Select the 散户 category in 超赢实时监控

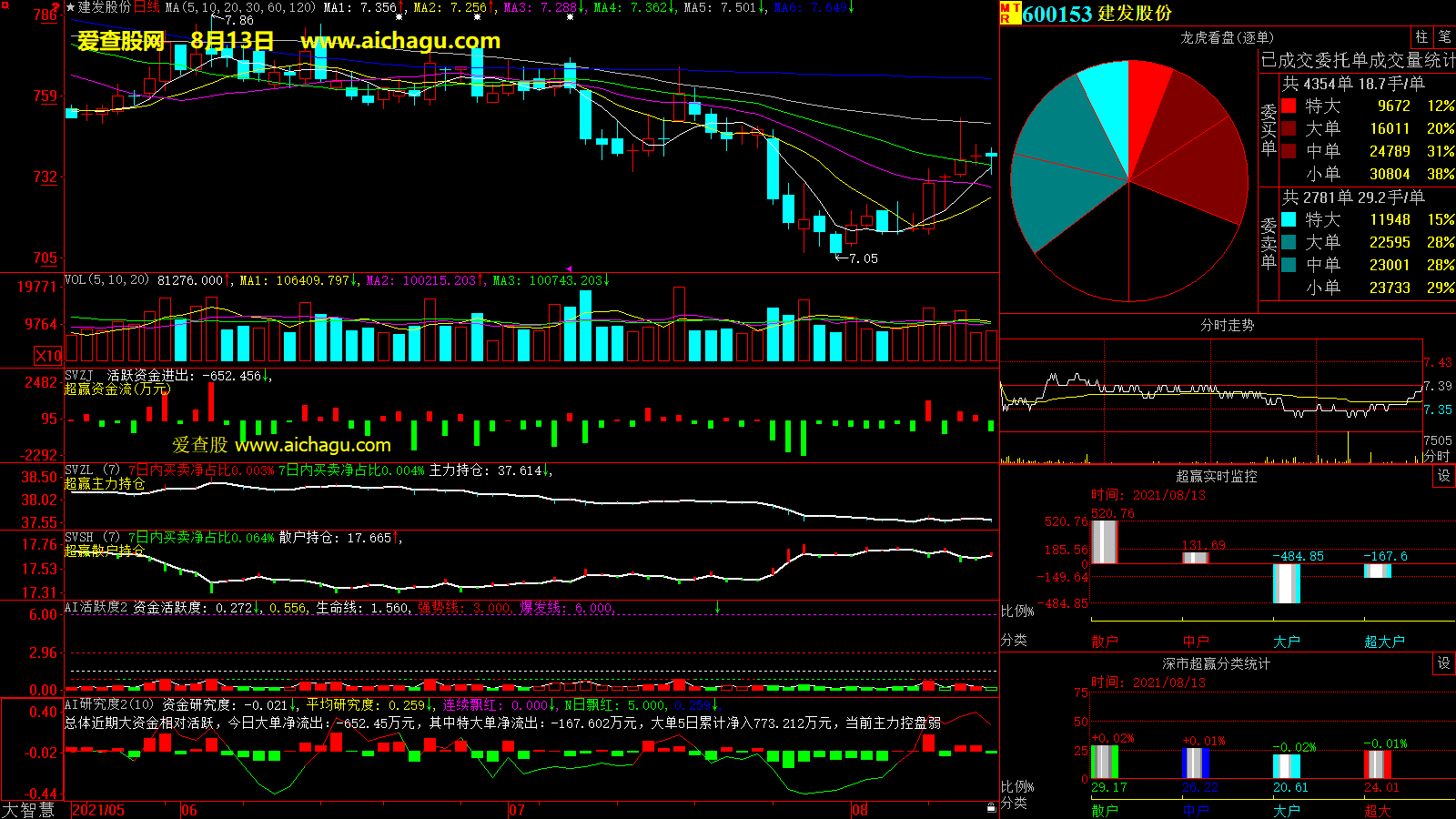[x=1105, y=642]
